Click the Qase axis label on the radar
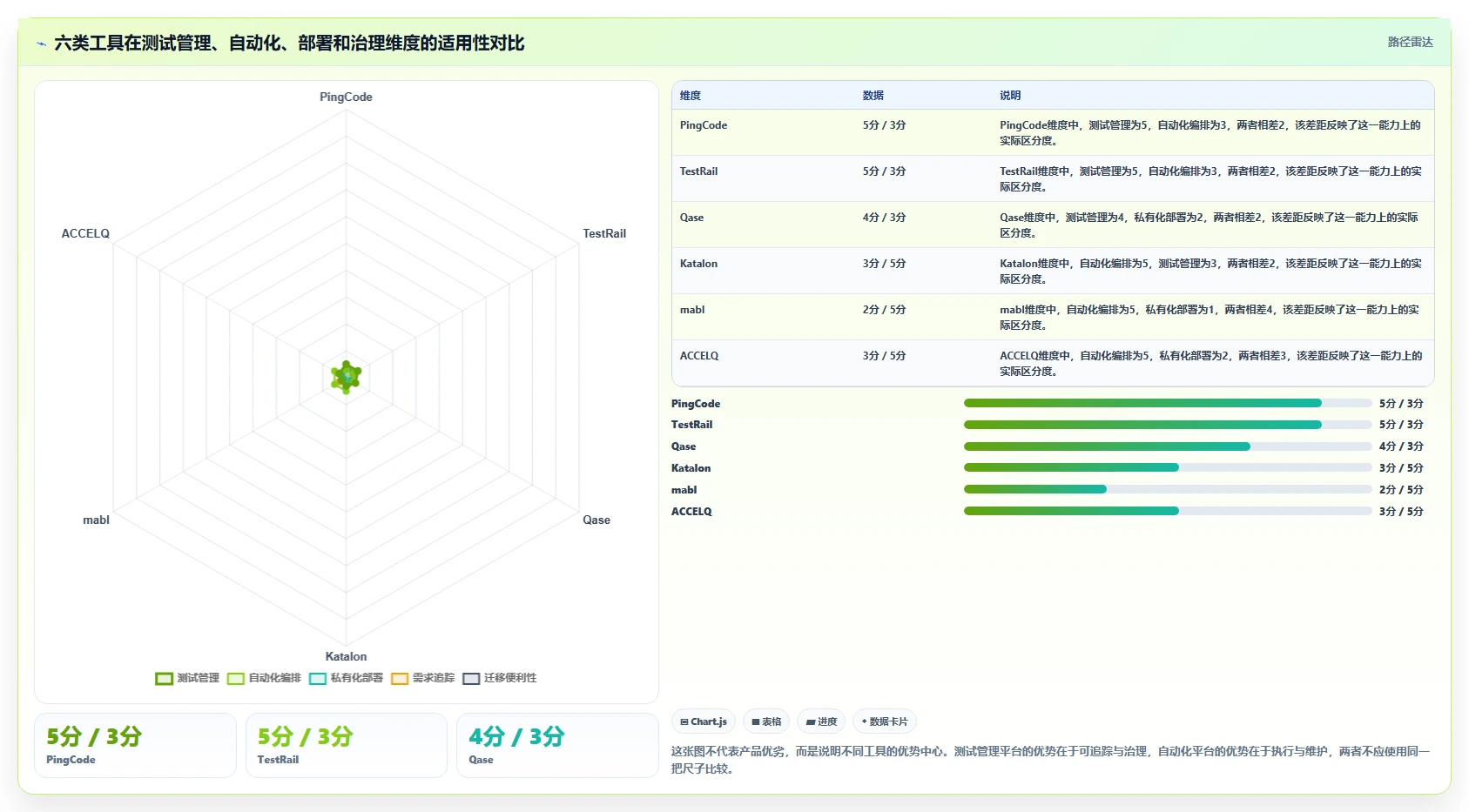The width and height of the screenshot is (1469, 812). point(596,520)
